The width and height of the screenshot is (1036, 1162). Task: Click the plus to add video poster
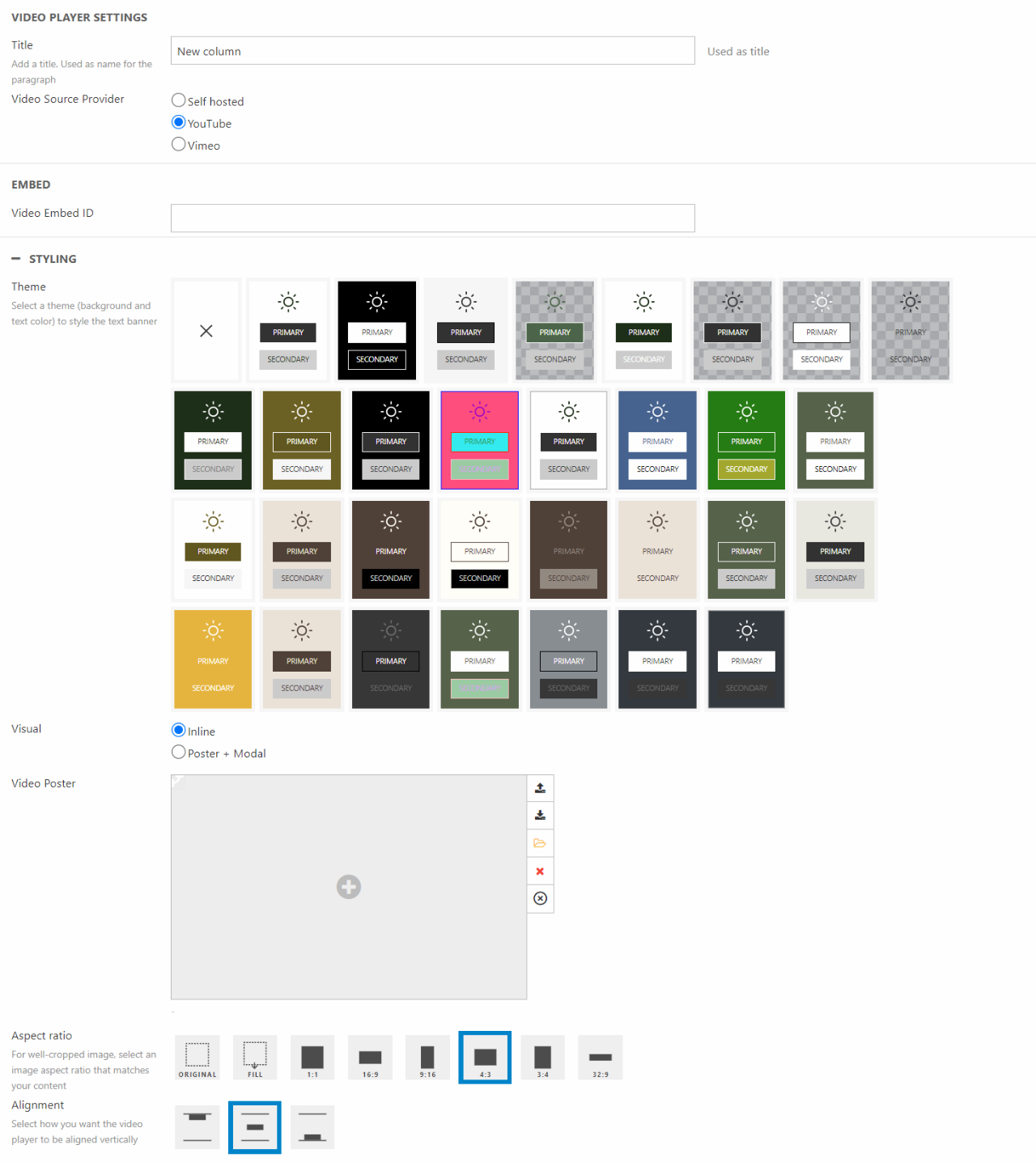pos(349,887)
